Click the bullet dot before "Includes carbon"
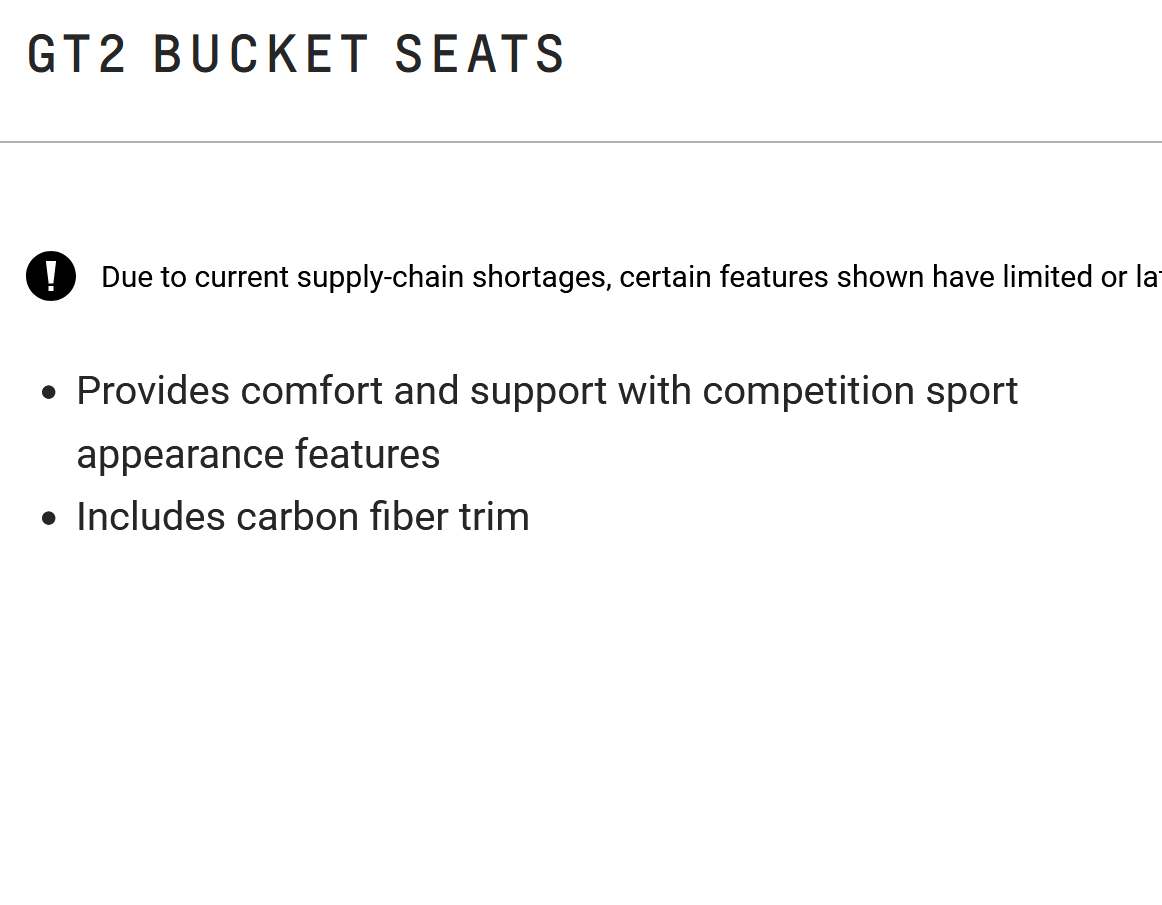 click(x=50, y=518)
